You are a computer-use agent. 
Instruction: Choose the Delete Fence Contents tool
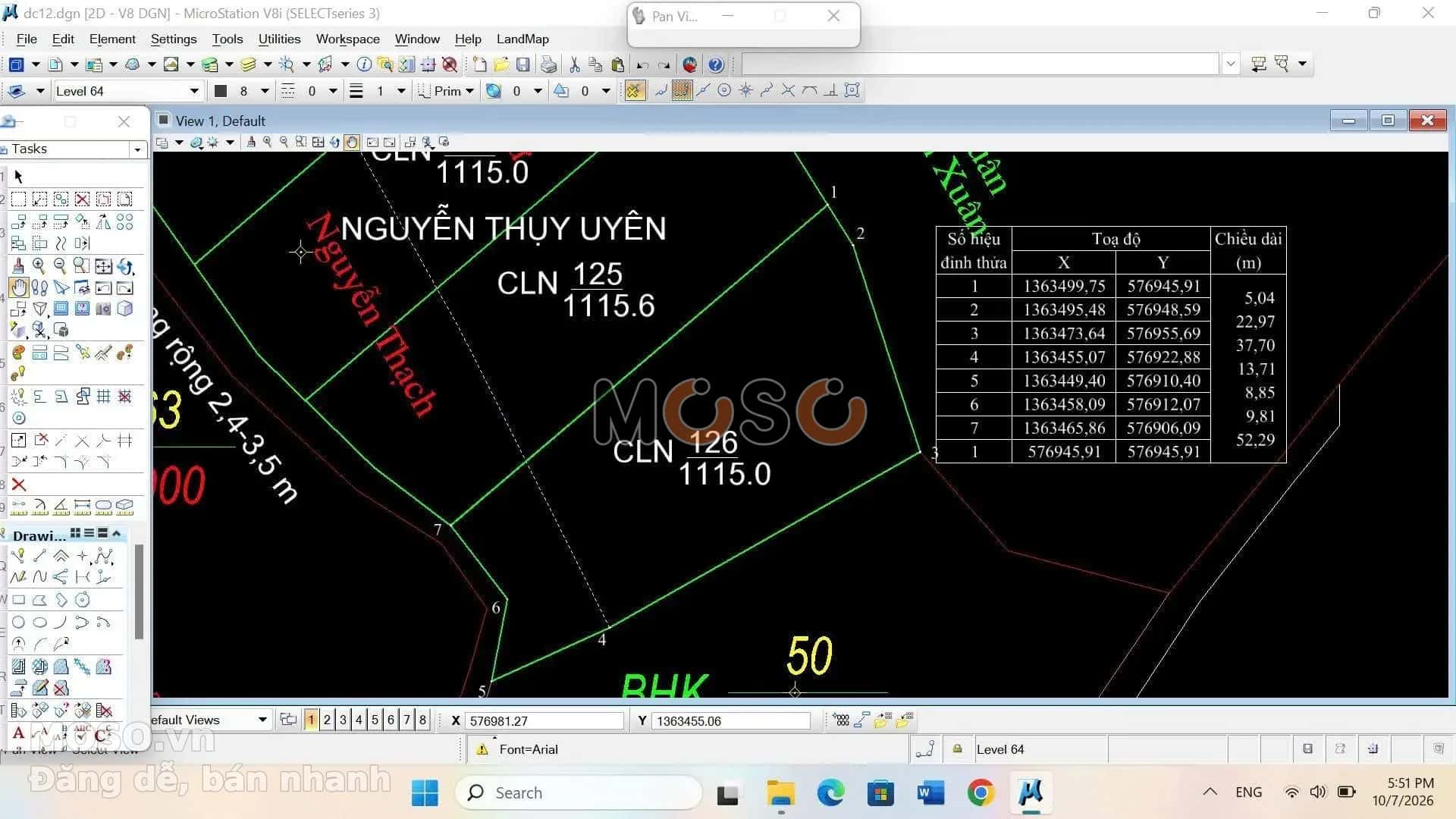coord(82,199)
